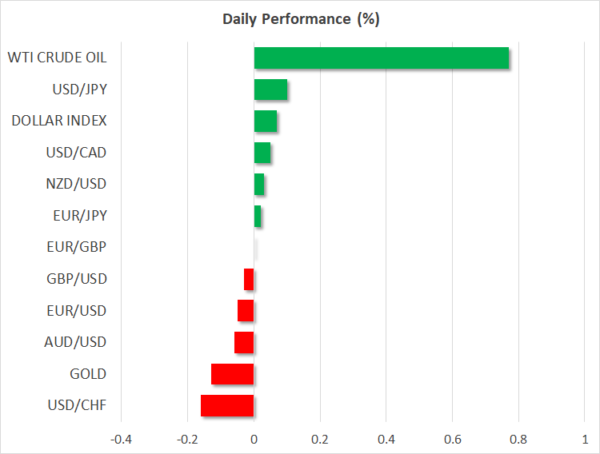The width and height of the screenshot is (600, 454).
Task: Click the WTI CRUDE OIL axis label
Action: click(59, 58)
